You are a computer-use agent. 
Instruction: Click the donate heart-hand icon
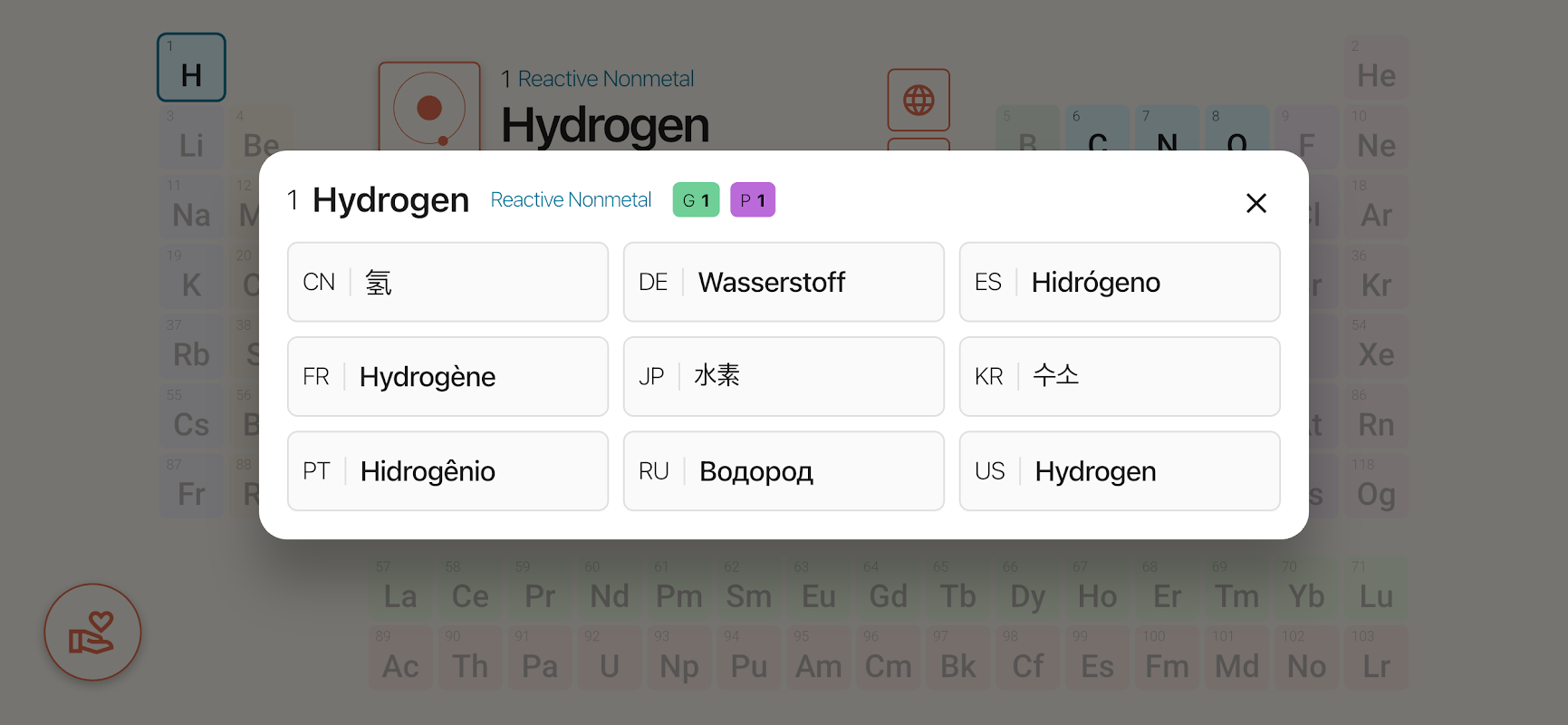pyautogui.click(x=92, y=633)
